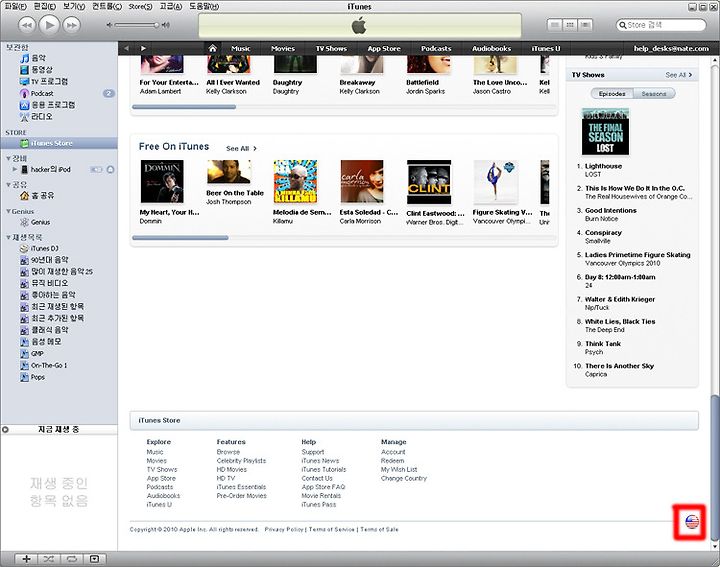
Task: Collapse the Genius section
Action: point(8,211)
